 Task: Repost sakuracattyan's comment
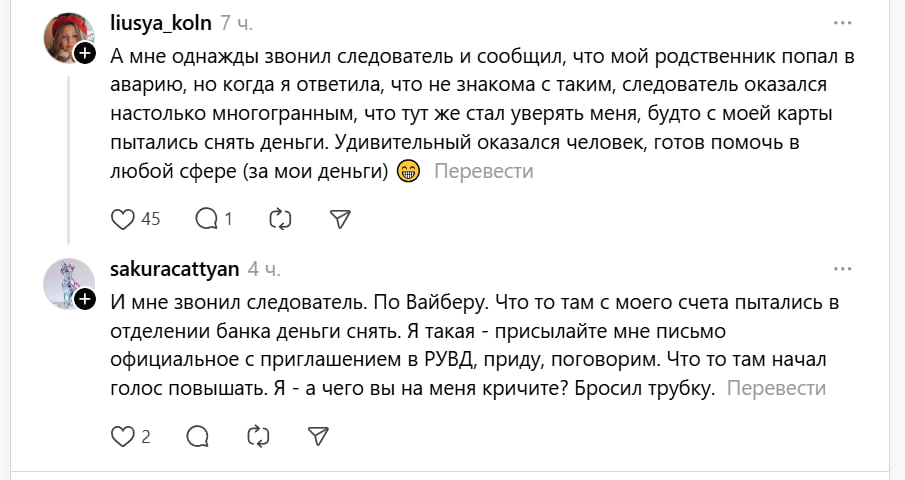[258, 435]
